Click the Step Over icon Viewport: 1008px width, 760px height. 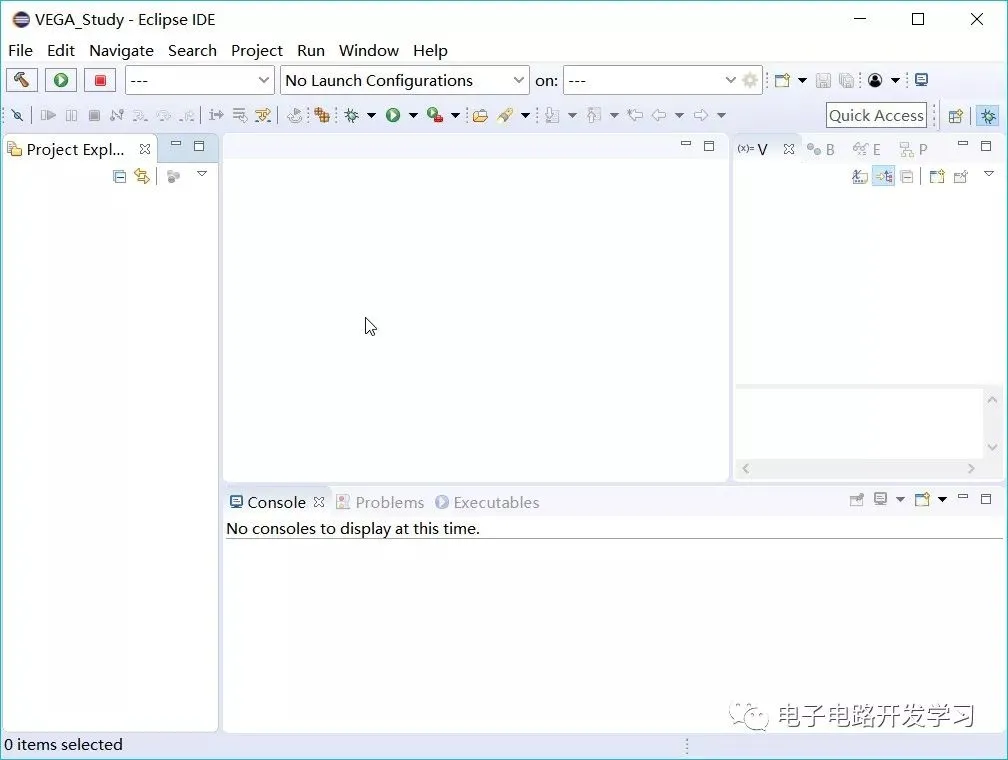[163, 115]
